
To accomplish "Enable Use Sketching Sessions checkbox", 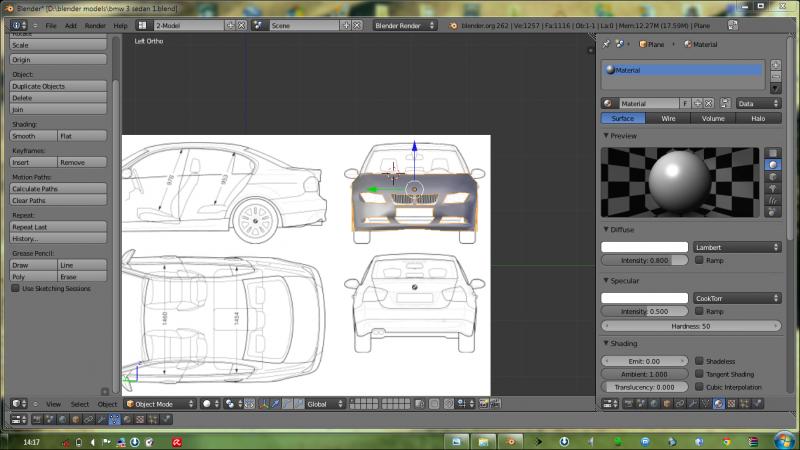I will 15,288.
